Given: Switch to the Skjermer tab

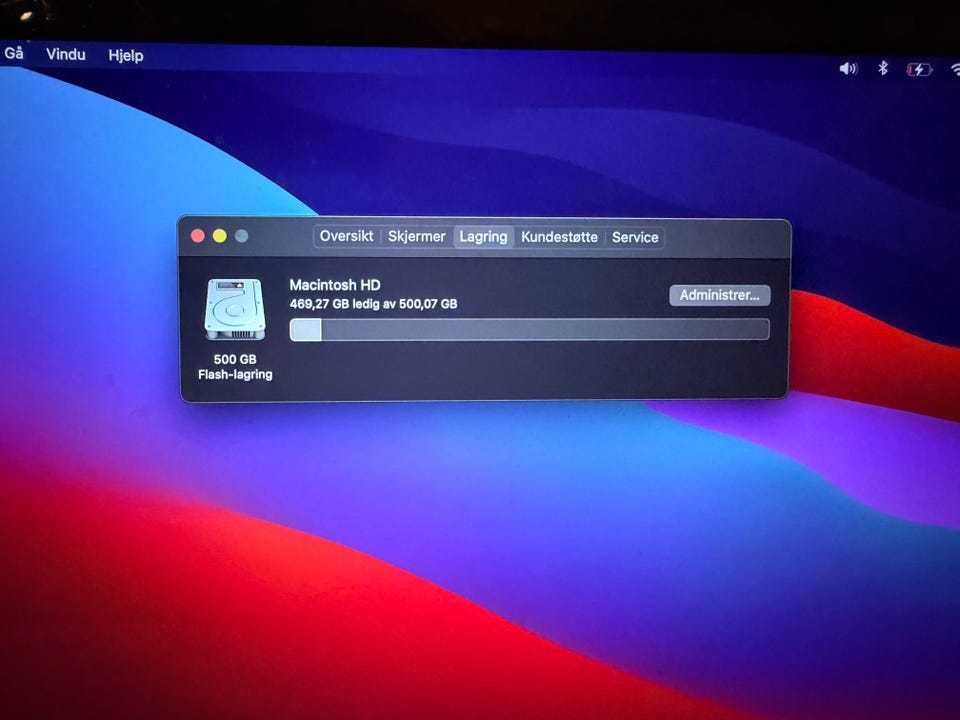Looking at the screenshot, I should pos(416,236).
